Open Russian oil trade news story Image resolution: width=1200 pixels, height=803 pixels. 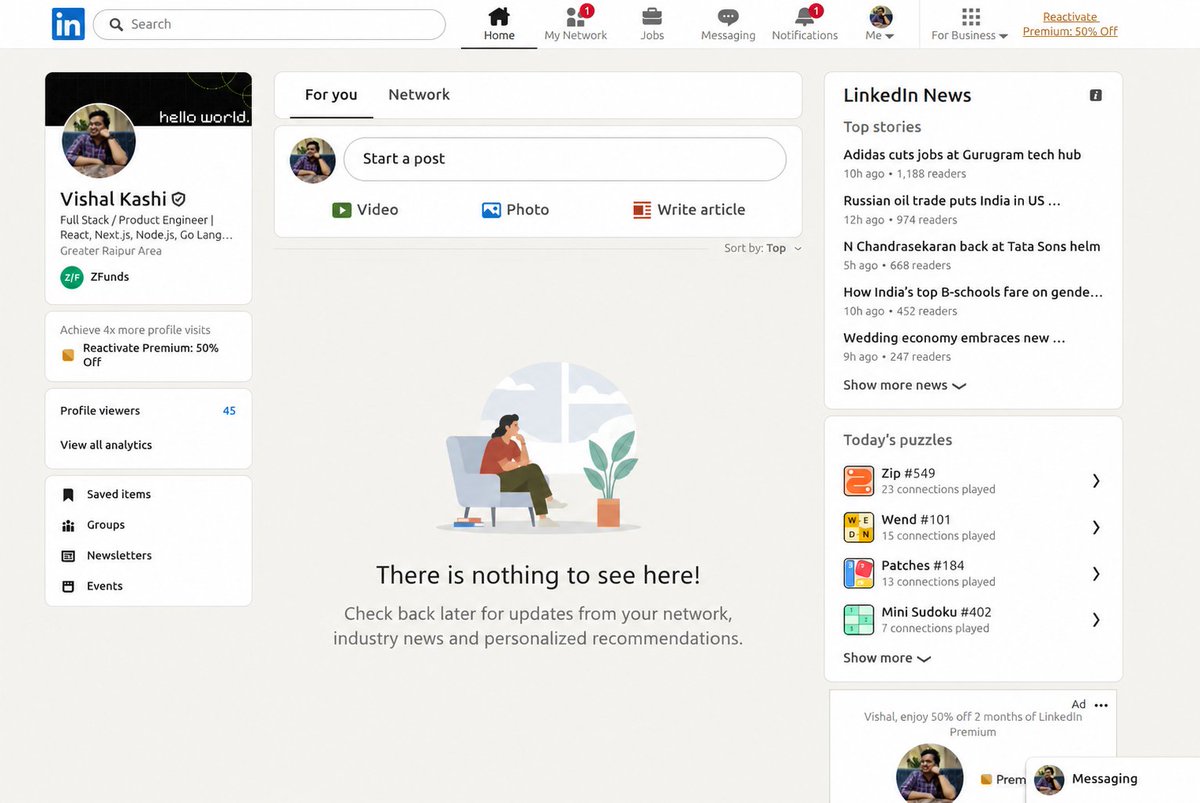click(x=952, y=201)
